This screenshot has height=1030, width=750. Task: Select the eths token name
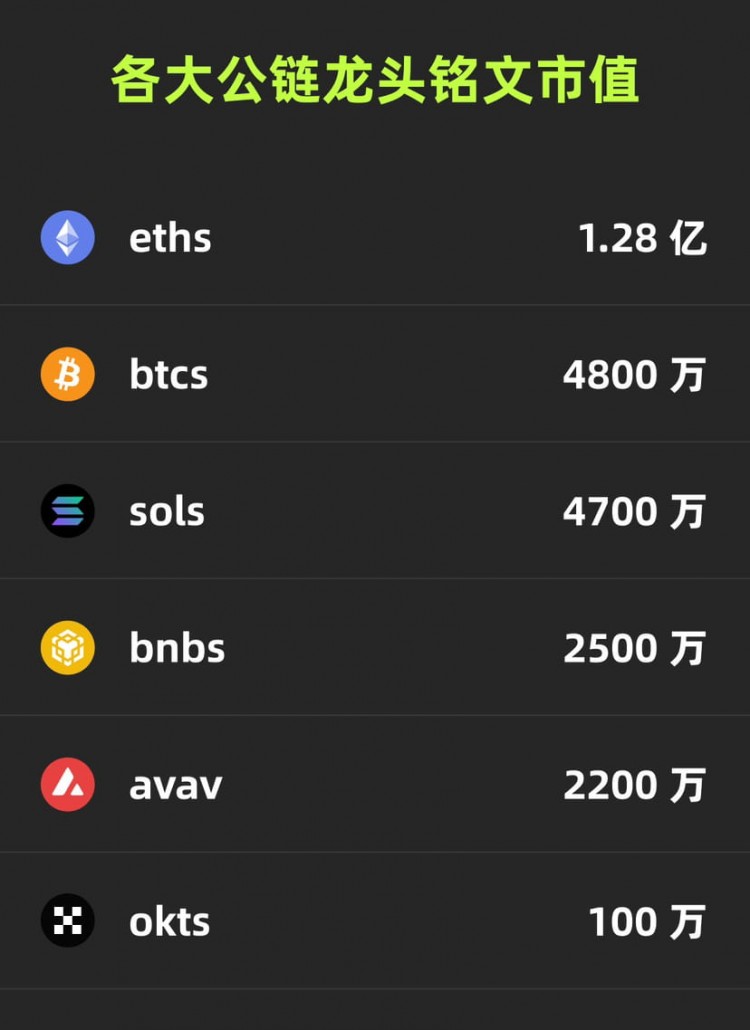[170, 238]
